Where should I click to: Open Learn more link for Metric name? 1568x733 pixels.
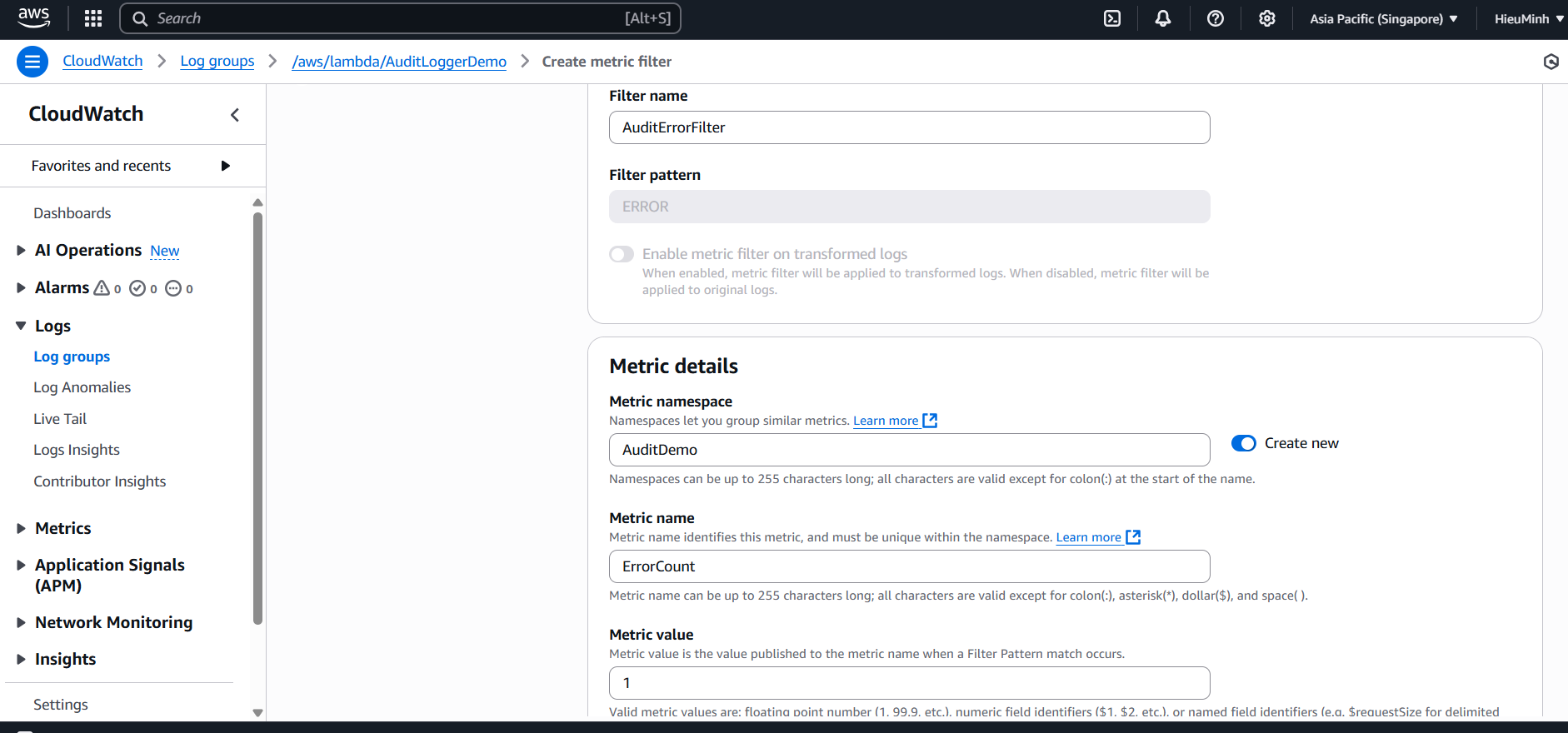coord(1089,537)
